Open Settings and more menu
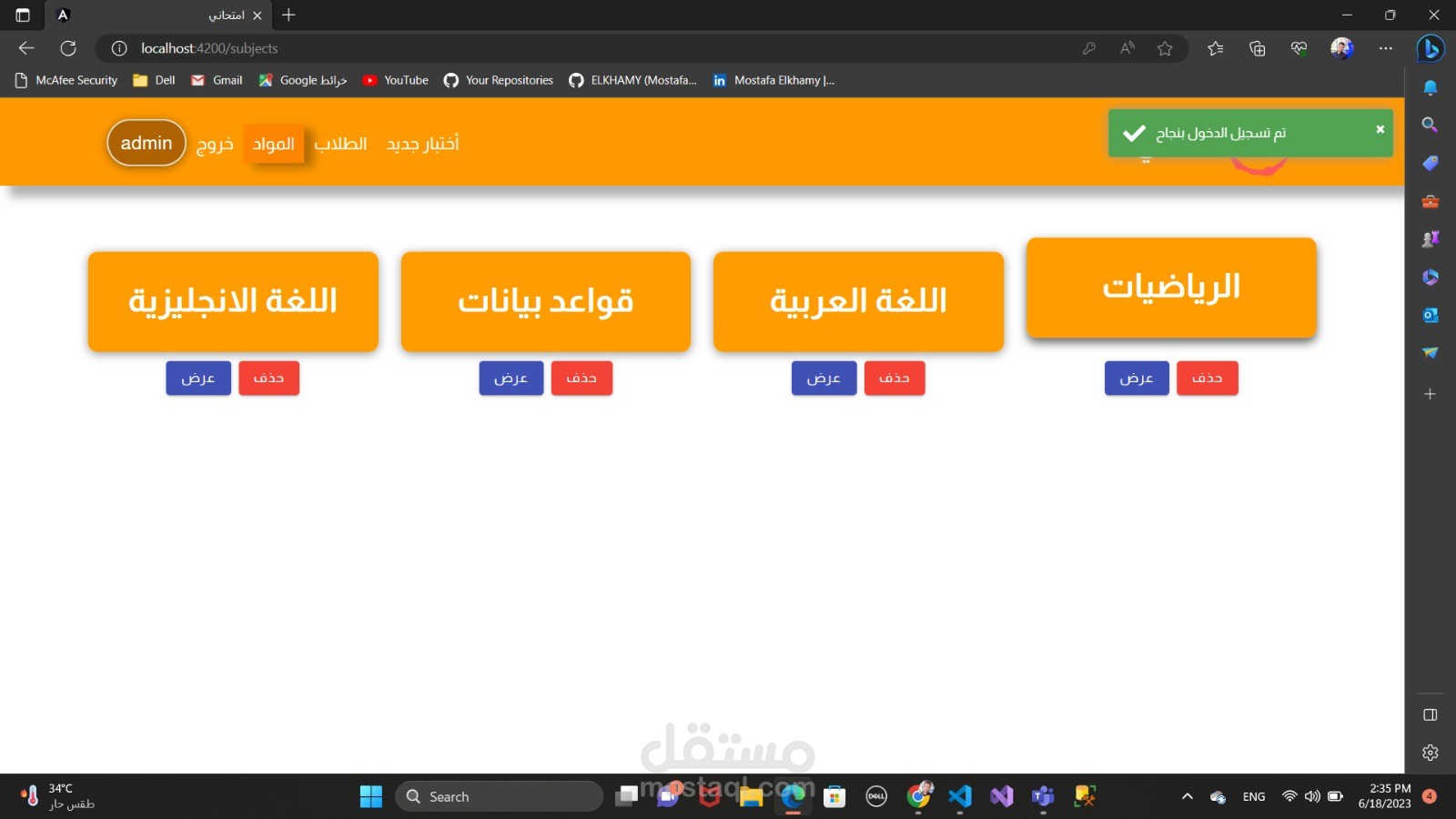Image resolution: width=1456 pixels, height=819 pixels. tap(1385, 48)
